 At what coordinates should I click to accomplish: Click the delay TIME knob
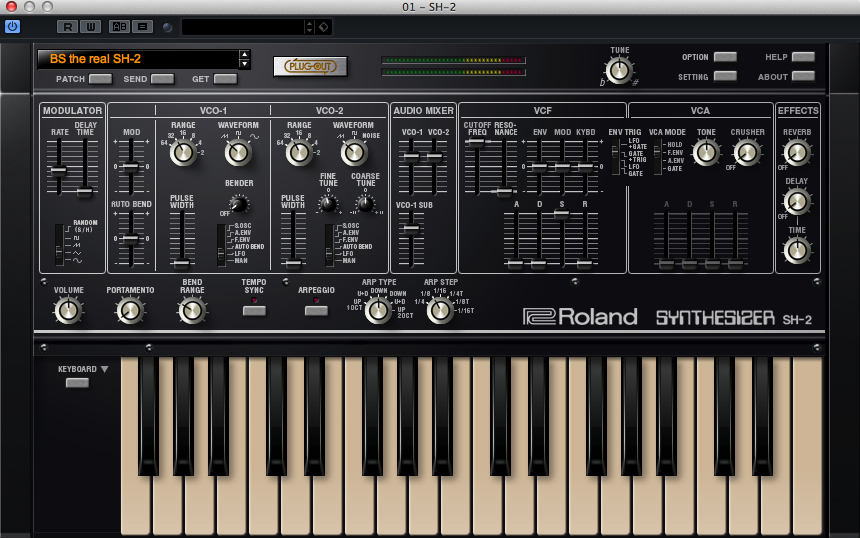point(797,251)
